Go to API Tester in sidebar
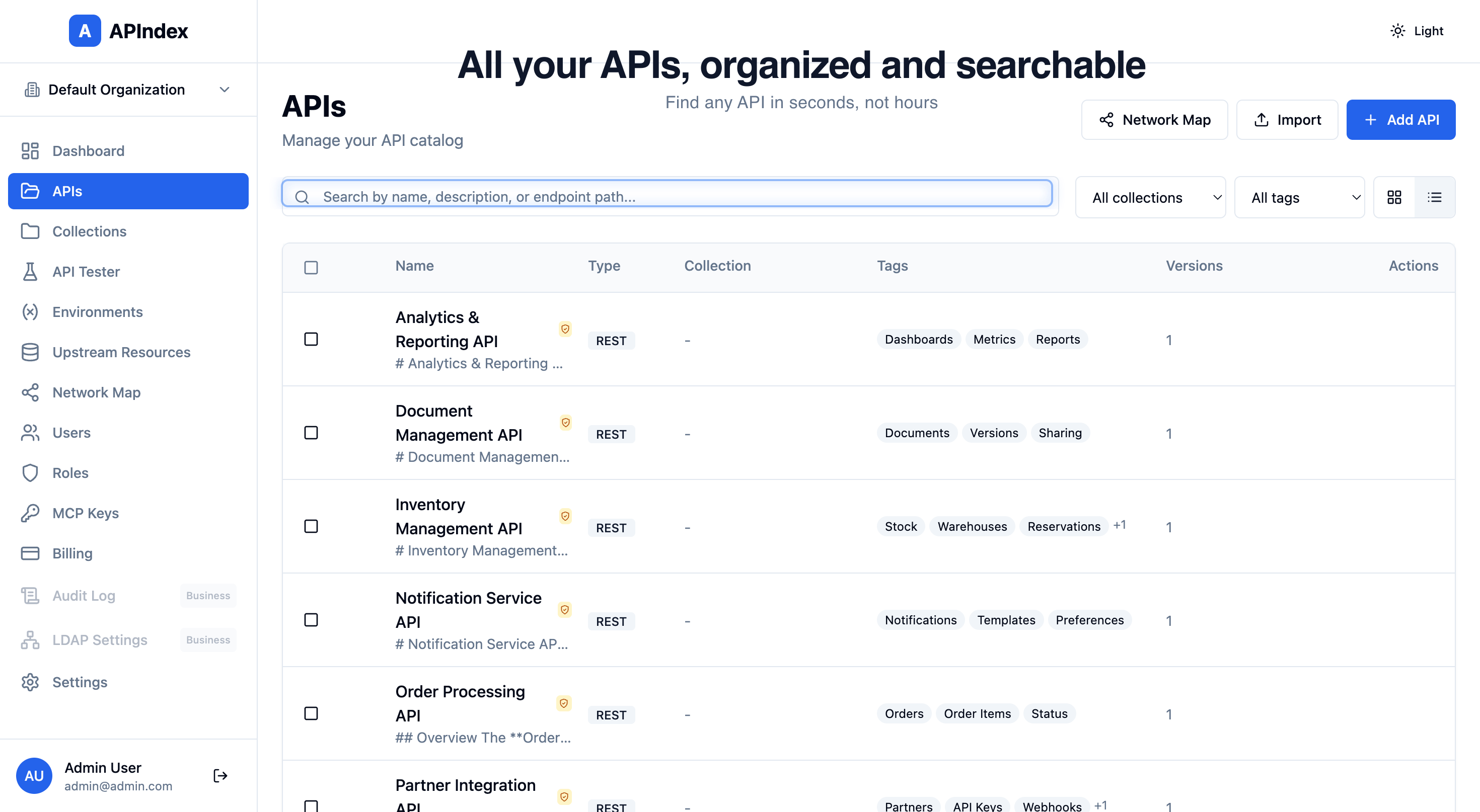Viewport: 1480px width, 812px height. tap(86, 272)
